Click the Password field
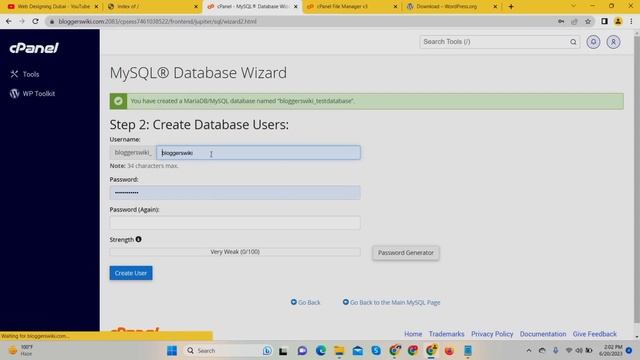Image resolution: width=640 pixels, height=360 pixels. point(235,193)
